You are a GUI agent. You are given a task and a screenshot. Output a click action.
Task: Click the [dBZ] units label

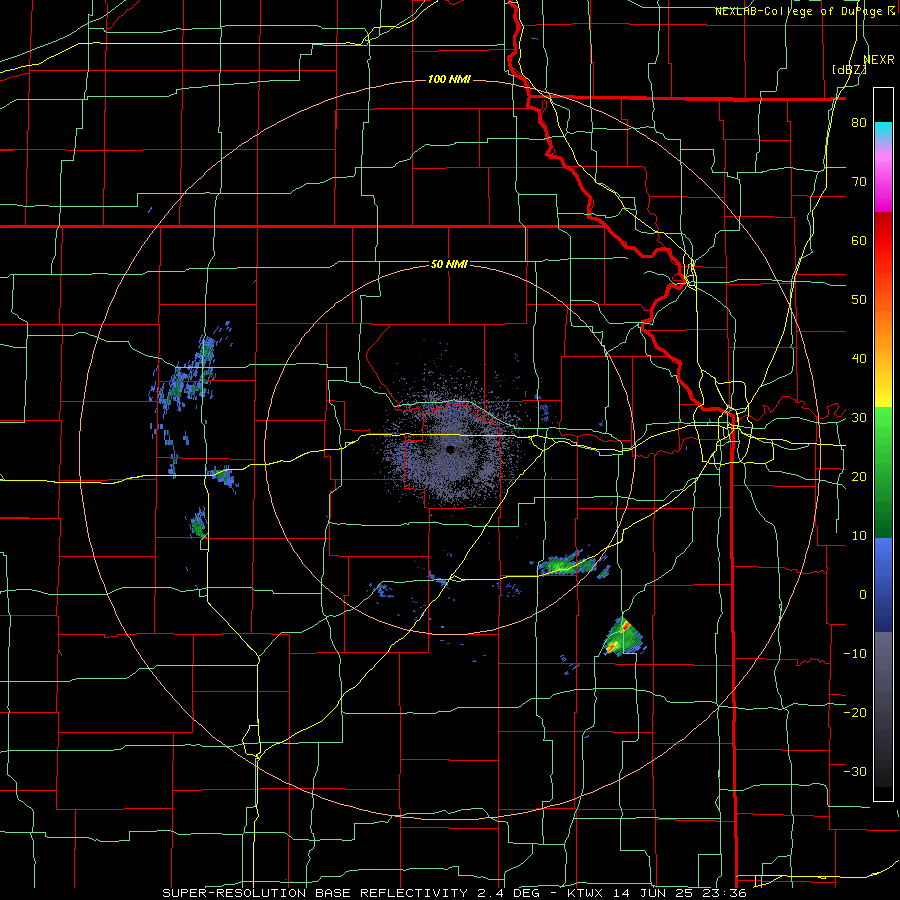(x=849, y=69)
